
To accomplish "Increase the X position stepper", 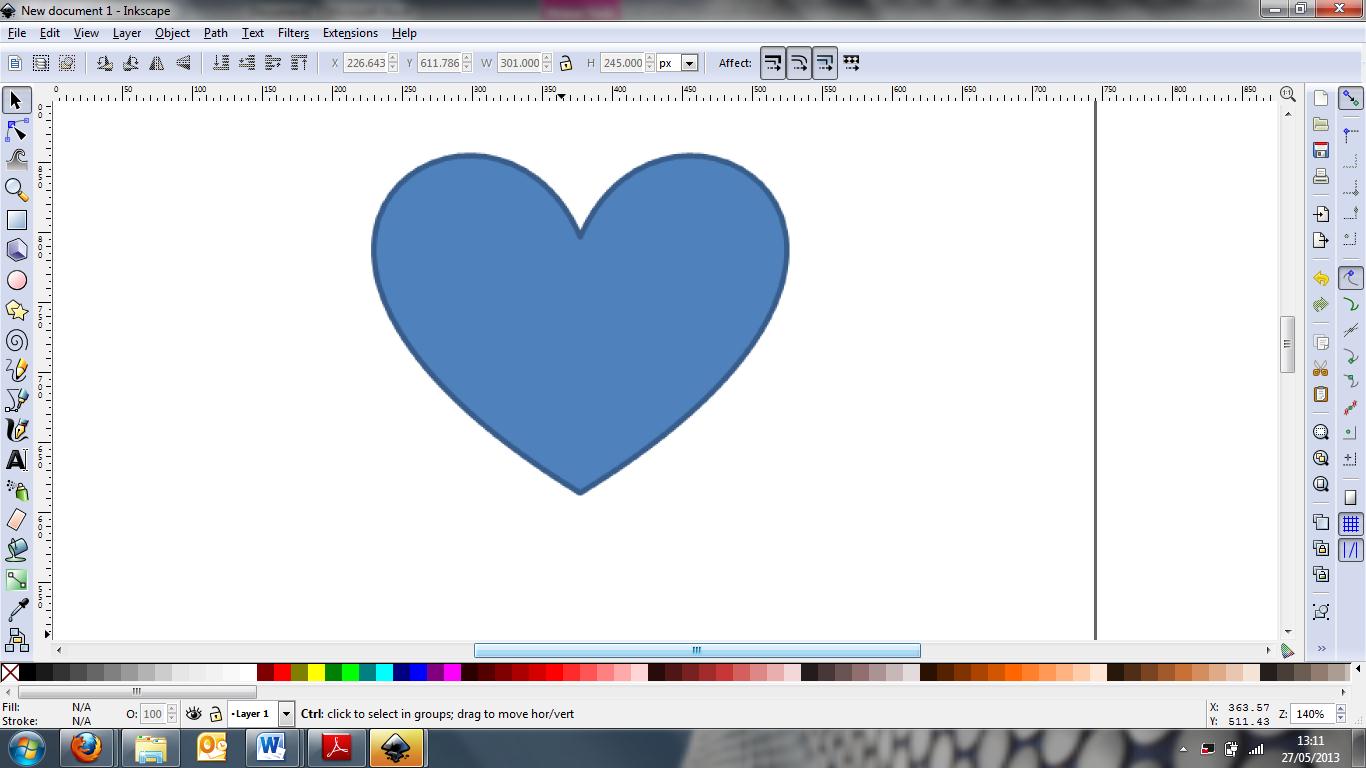I will pyautogui.click(x=393, y=58).
